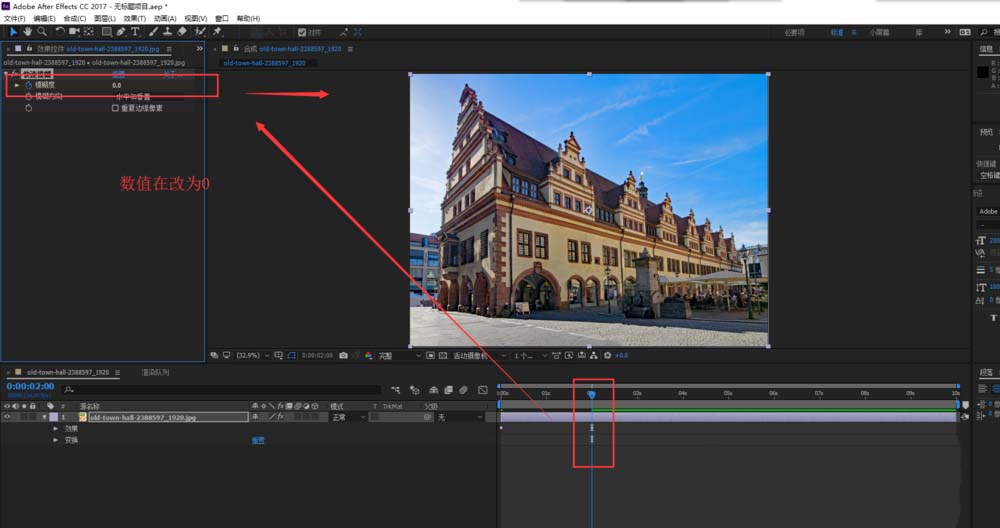Screen dimensions: 1000x528
Task: Expand the Transform group under layer 1
Action: click(x=56, y=440)
